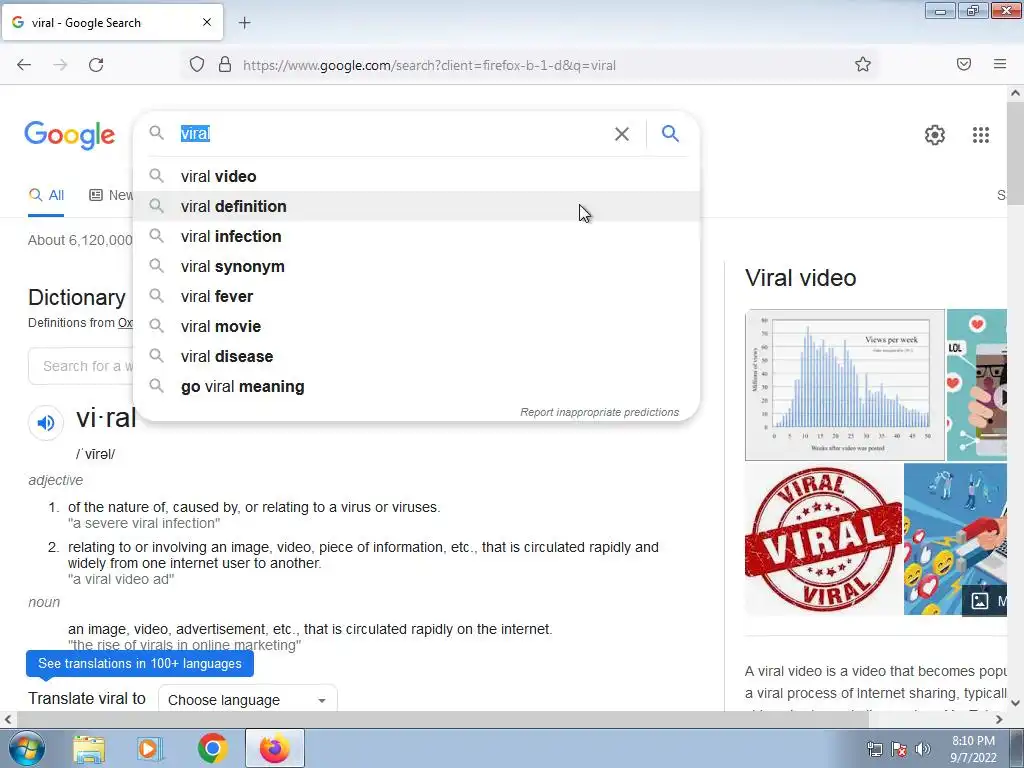Screen dimensions: 1024x768
Task: Launch File Explorer from the taskbar
Action: click(89, 749)
